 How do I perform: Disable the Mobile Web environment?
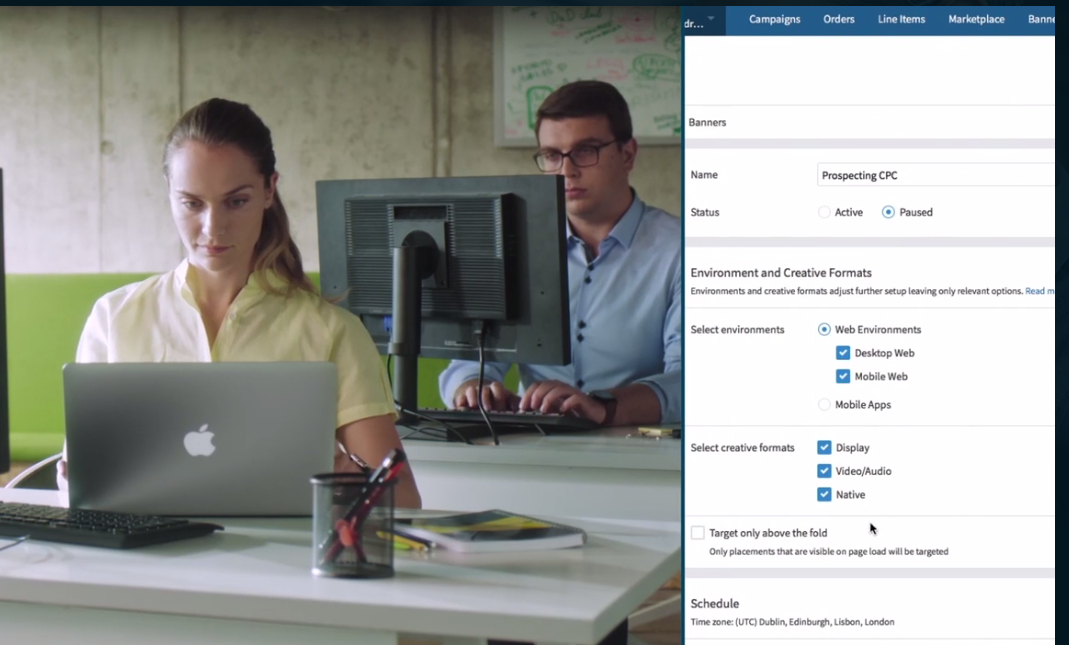(843, 376)
